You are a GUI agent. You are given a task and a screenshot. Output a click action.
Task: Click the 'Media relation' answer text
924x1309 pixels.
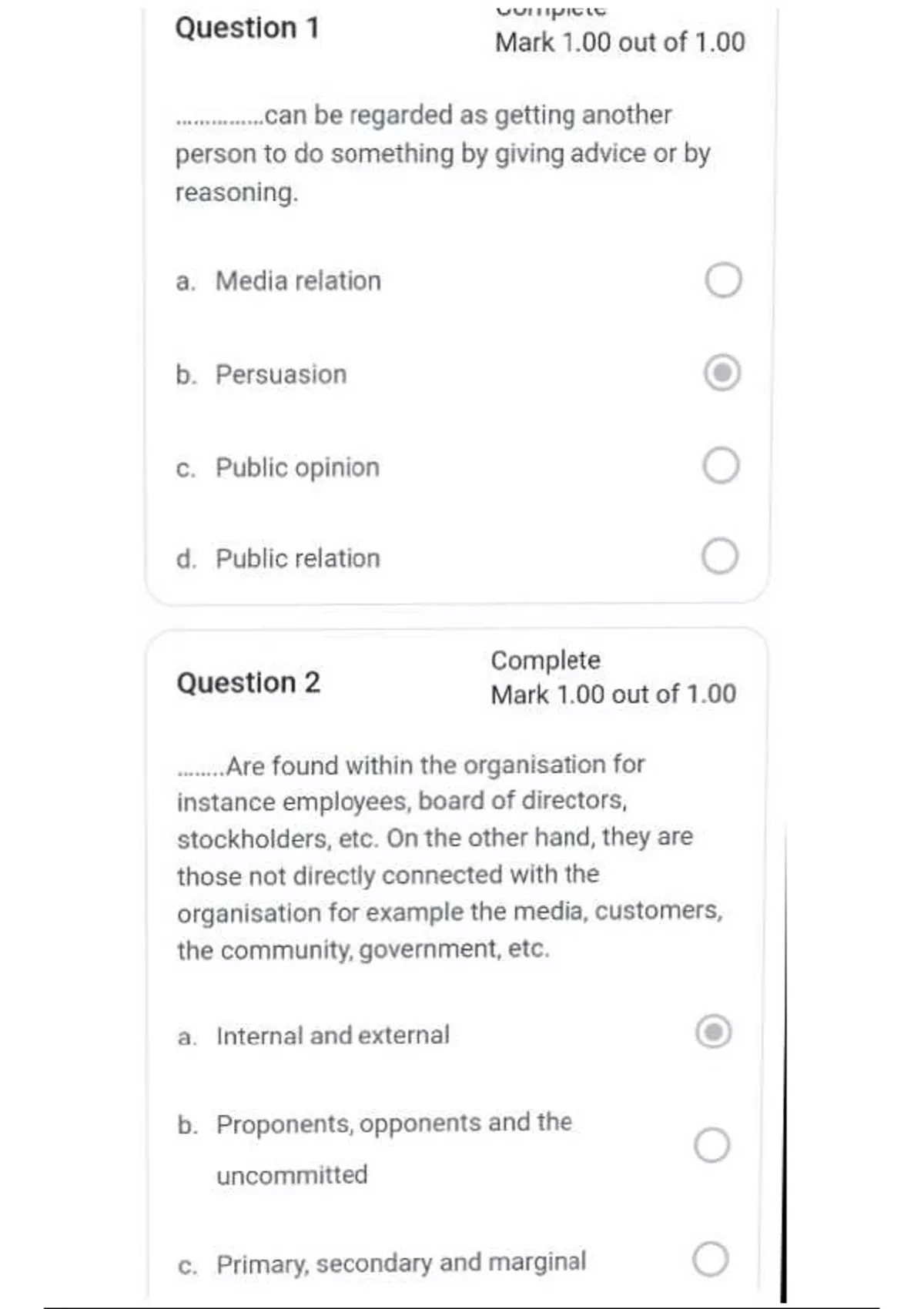pyautogui.click(x=298, y=281)
